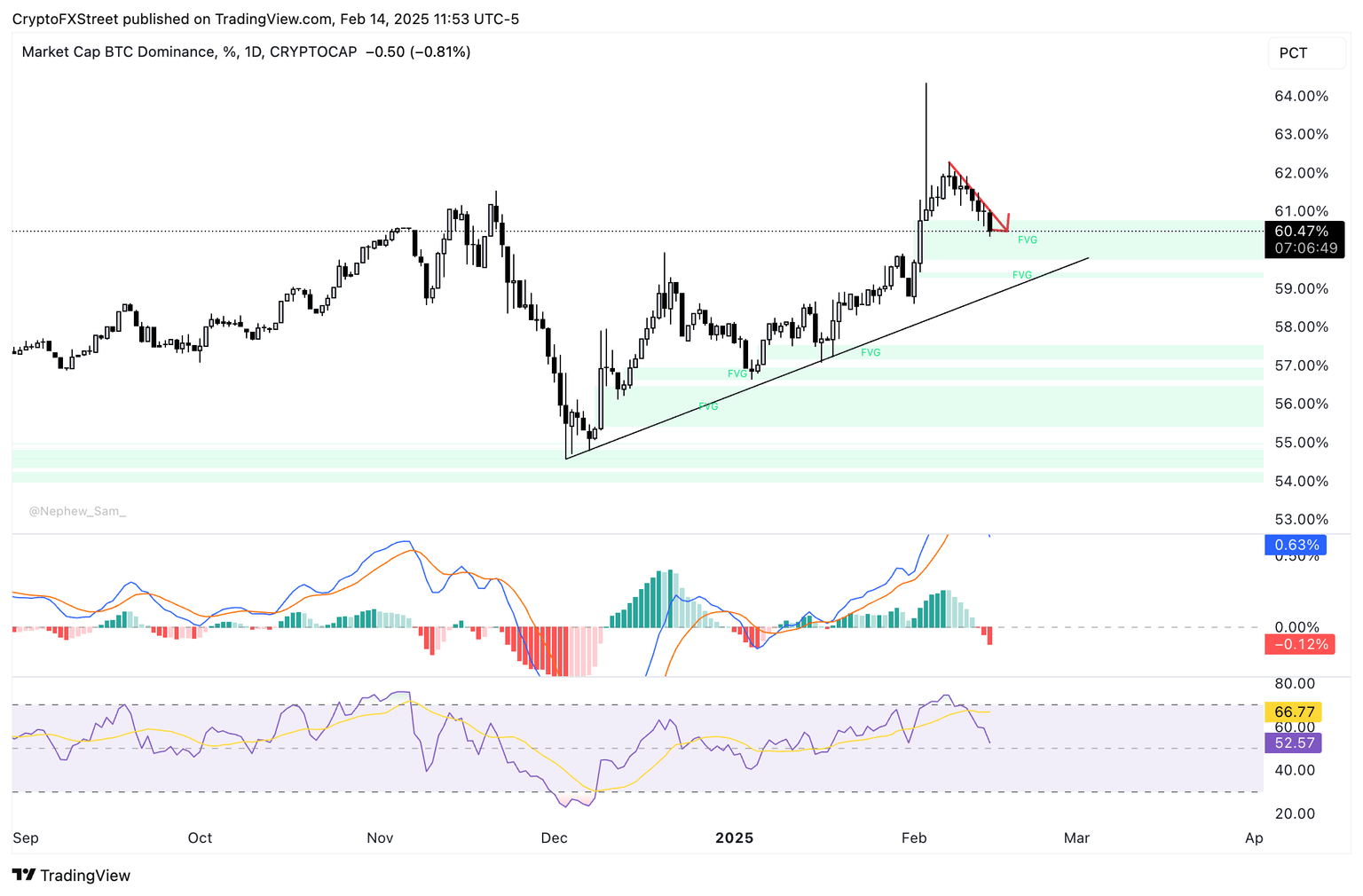
Task: Click the 56.00% price axis label
Action: pyautogui.click(x=1302, y=404)
